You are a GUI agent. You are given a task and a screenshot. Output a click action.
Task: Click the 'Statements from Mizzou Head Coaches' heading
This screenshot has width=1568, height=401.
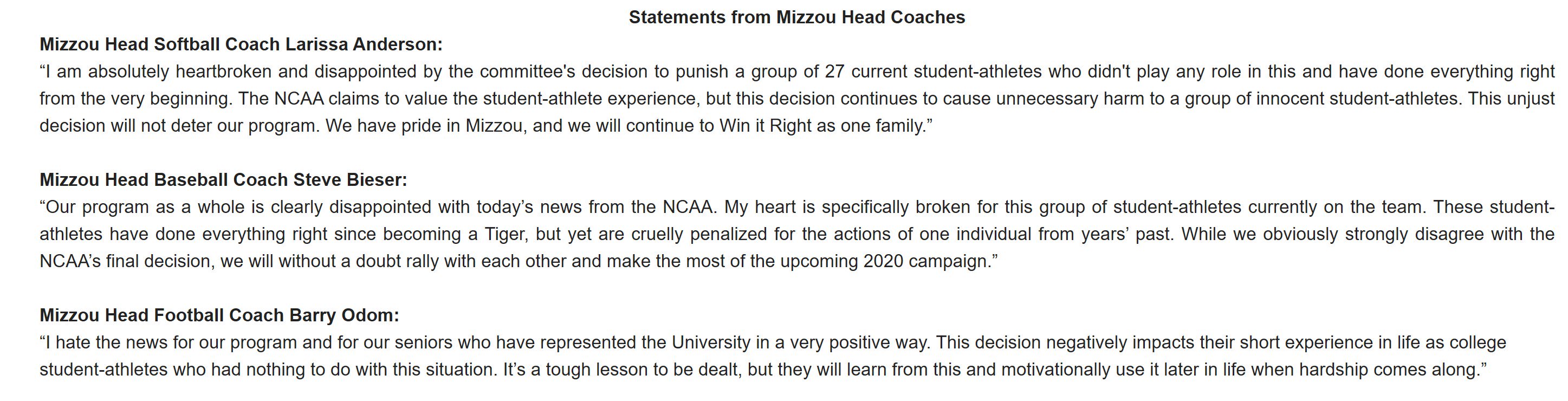(x=797, y=18)
